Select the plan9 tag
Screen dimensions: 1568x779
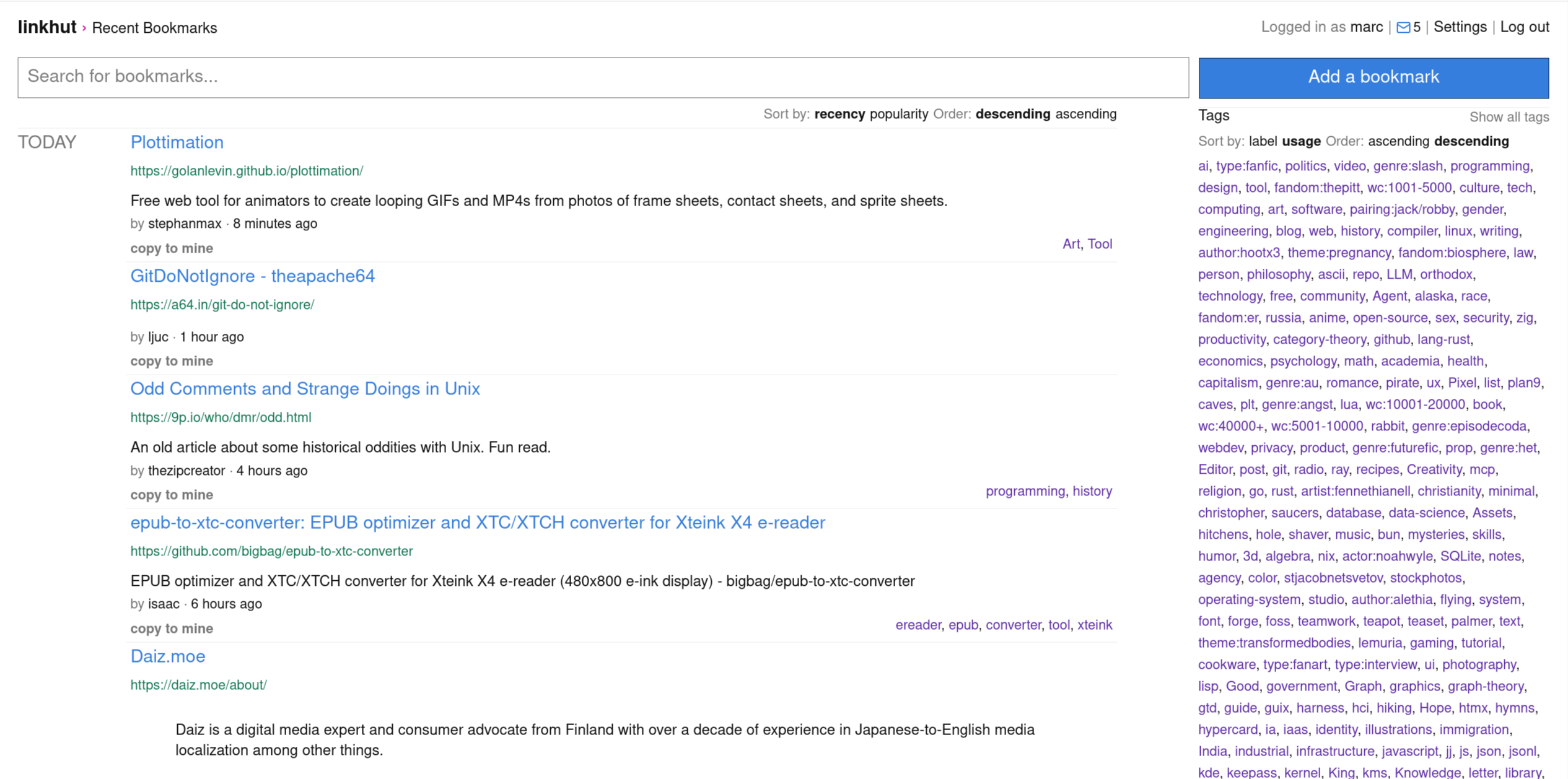tap(1523, 383)
